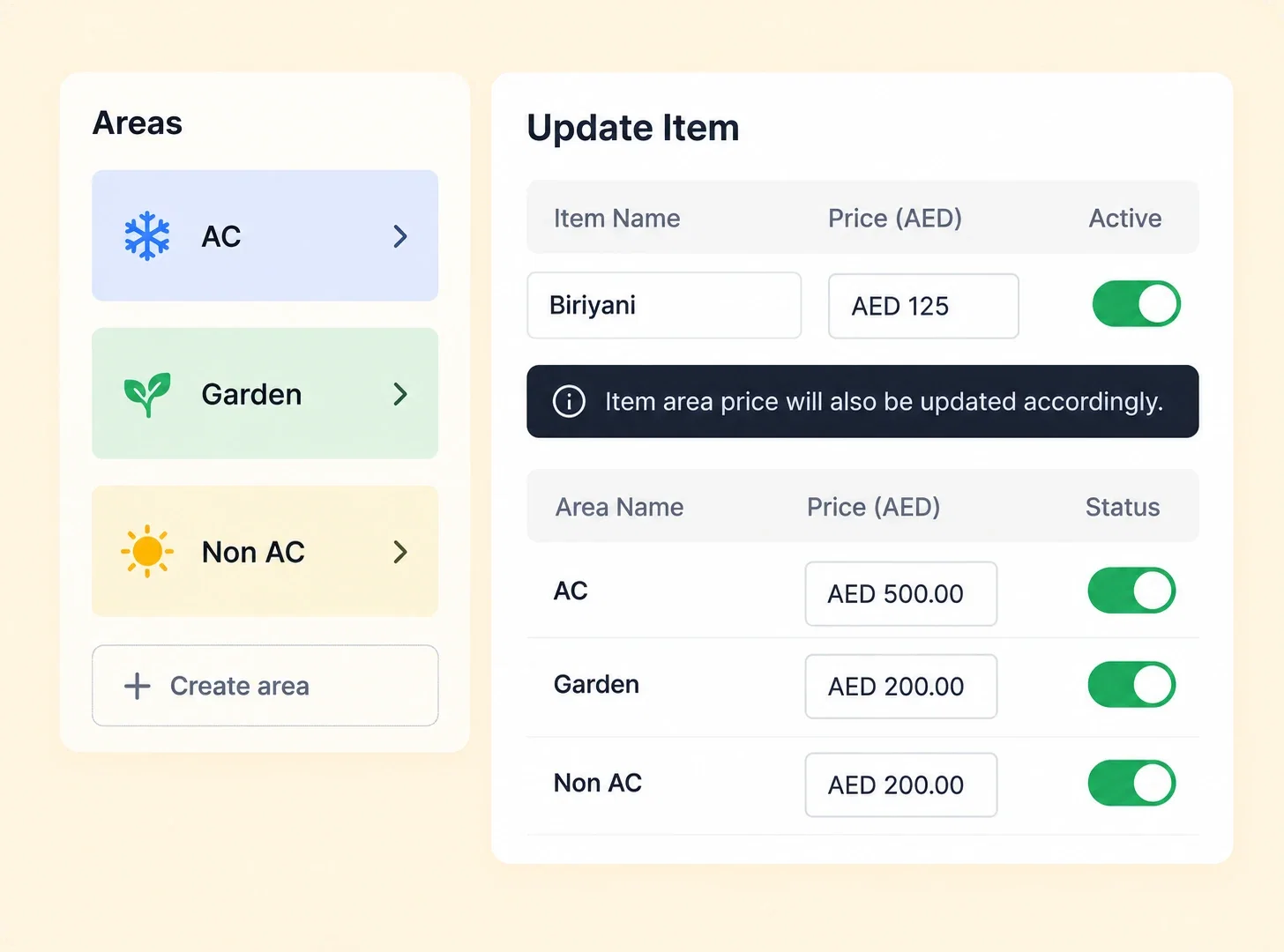Click the AC name in the area price table
The image size is (1284, 952).
coord(571,591)
